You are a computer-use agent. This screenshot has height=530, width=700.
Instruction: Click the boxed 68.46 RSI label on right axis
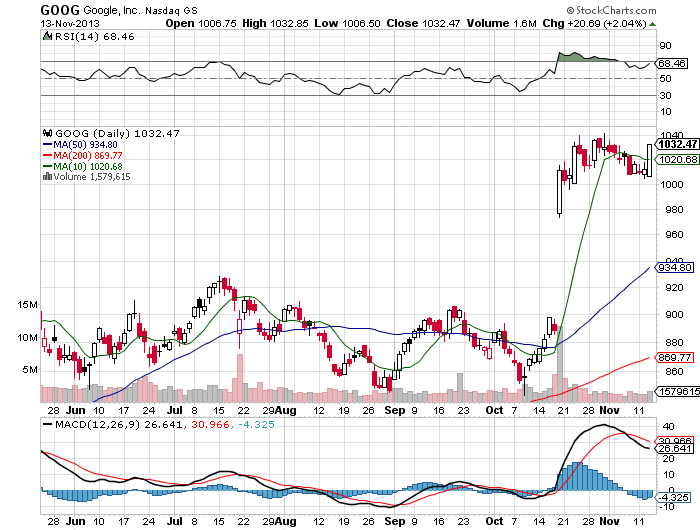click(672, 63)
